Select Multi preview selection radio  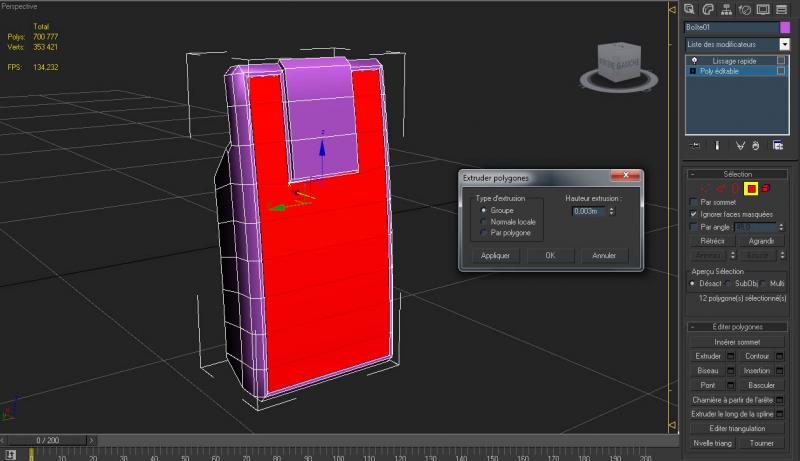coord(764,283)
